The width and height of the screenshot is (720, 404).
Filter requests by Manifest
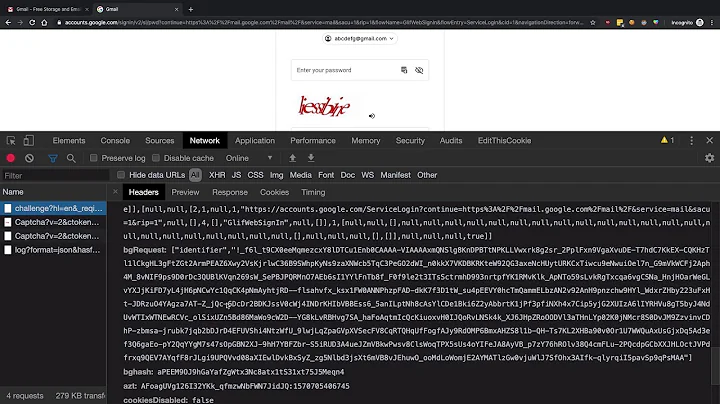395,175
